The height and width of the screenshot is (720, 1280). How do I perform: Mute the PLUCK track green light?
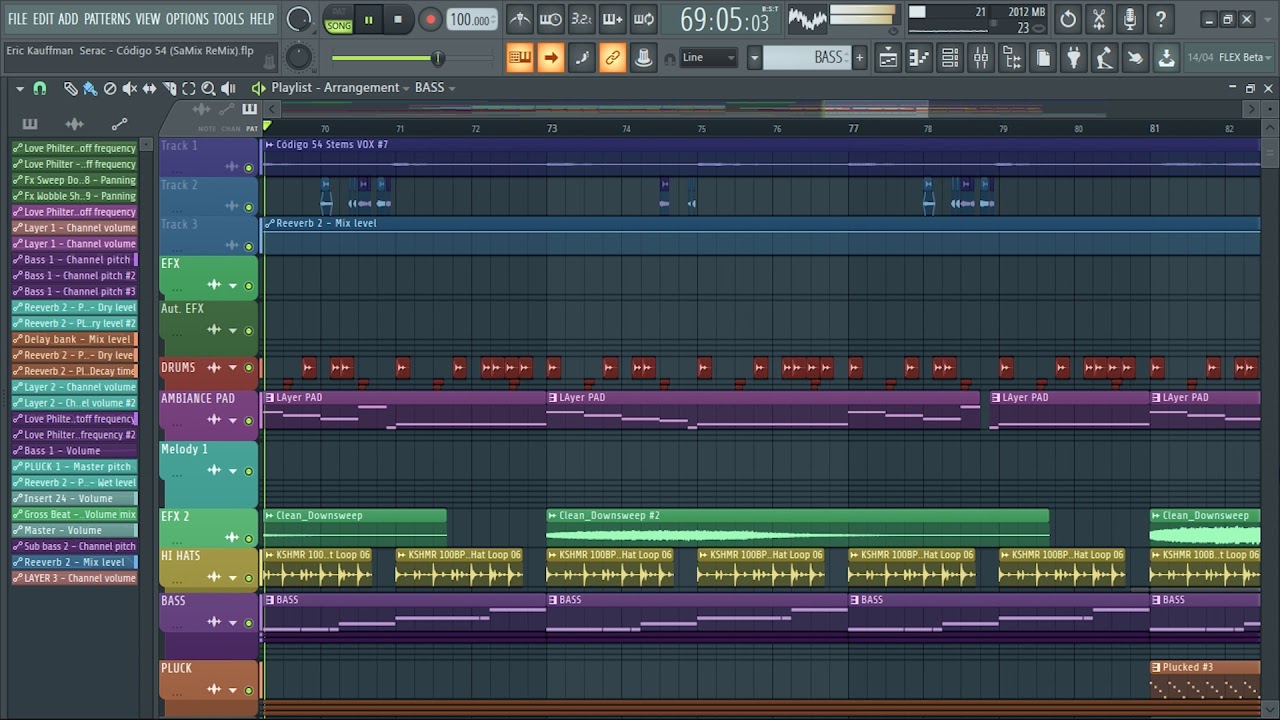[x=249, y=691]
